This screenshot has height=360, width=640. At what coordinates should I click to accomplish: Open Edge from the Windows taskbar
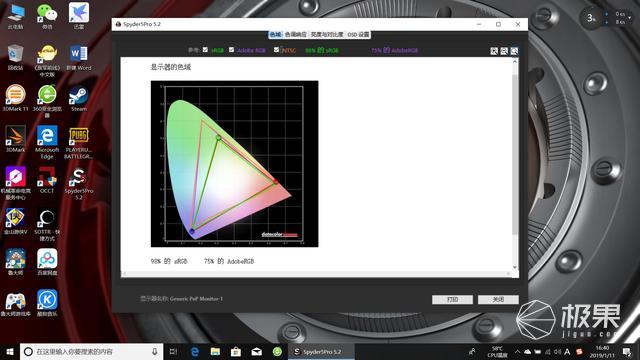tap(195, 351)
